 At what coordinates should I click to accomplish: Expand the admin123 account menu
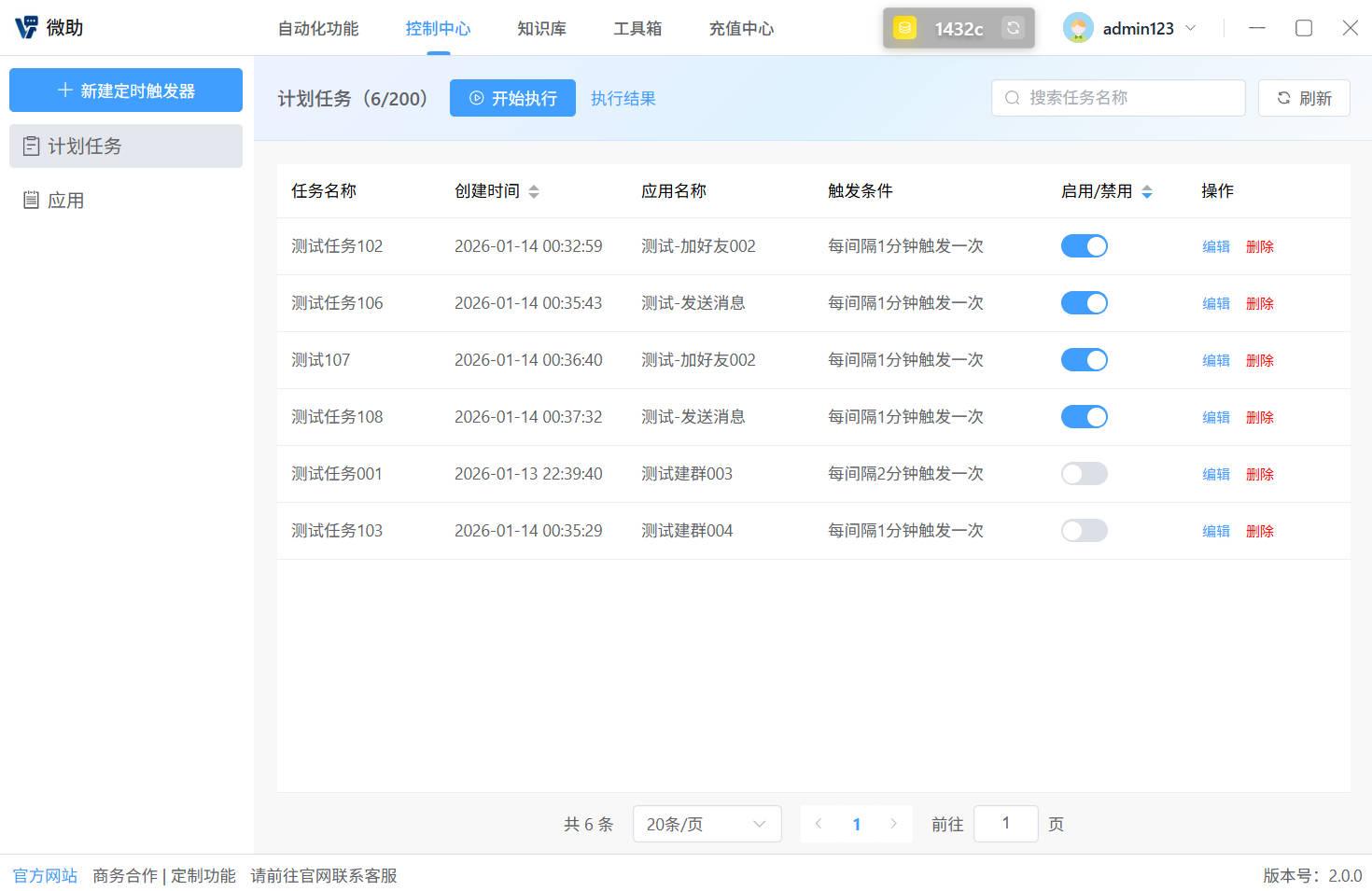coord(1191,28)
